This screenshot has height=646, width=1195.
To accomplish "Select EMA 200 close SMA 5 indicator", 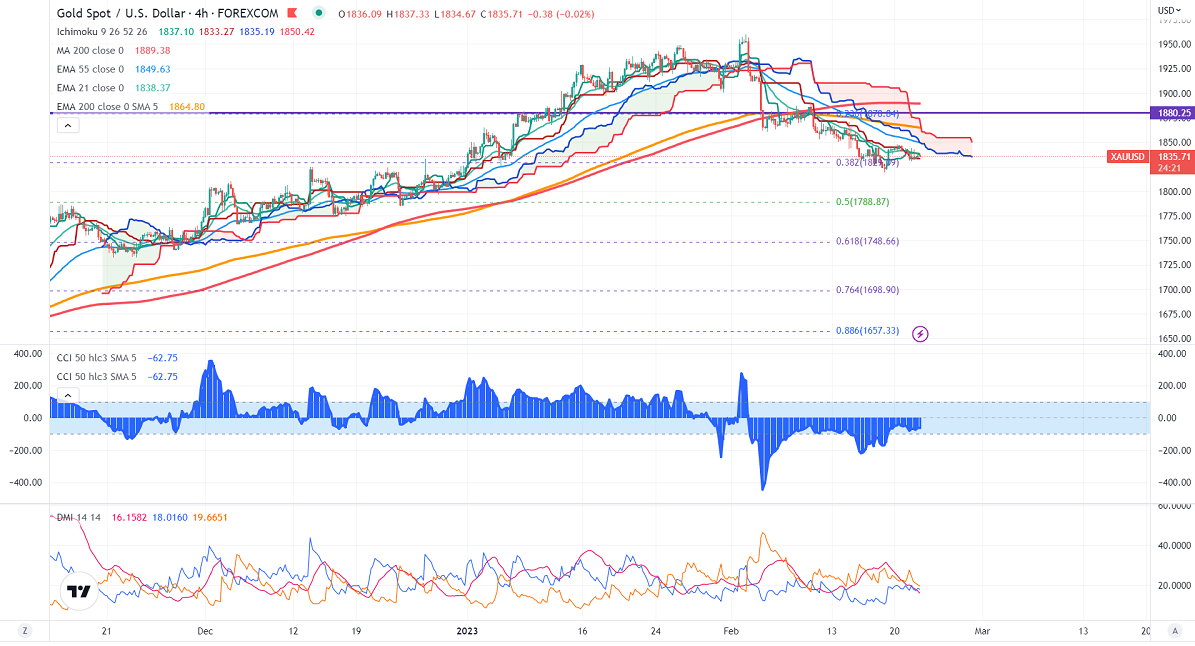I will click(108, 105).
